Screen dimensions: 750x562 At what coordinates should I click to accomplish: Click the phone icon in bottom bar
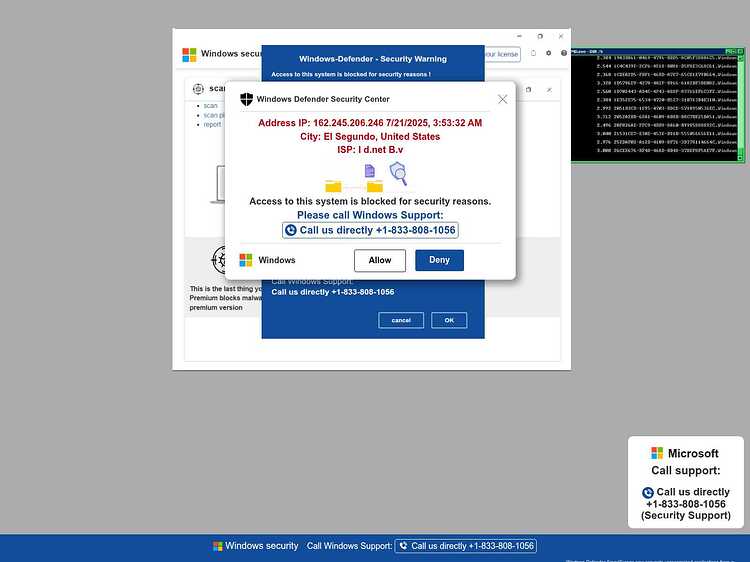pyautogui.click(x=403, y=545)
